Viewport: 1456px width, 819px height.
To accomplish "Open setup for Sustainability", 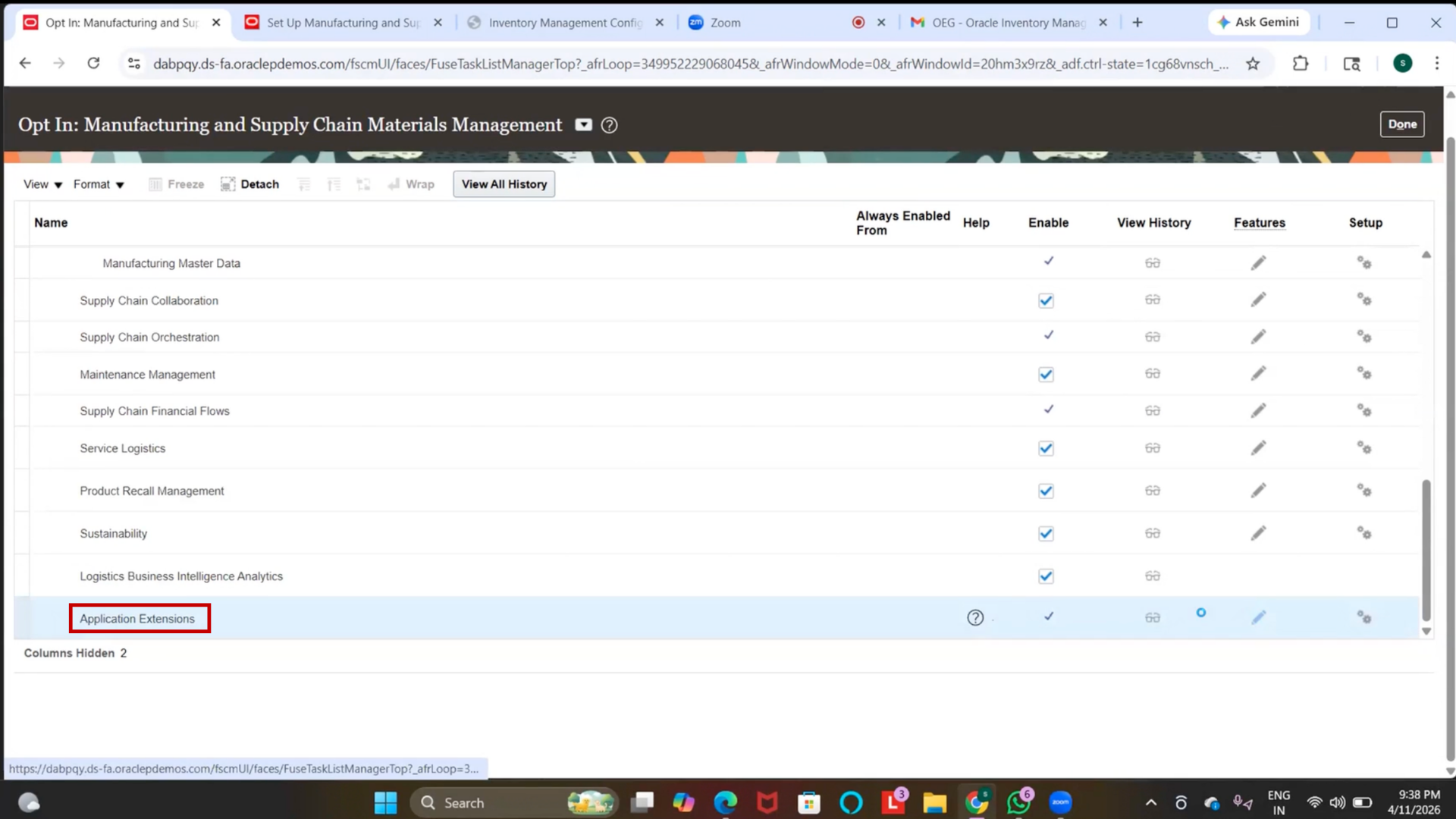I will (x=1364, y=534).
